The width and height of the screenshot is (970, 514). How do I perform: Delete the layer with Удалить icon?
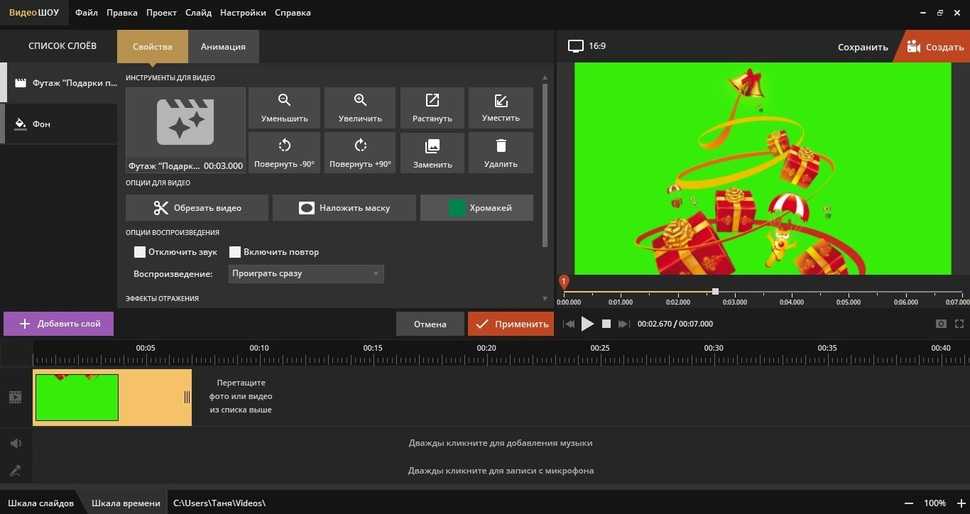500,153
